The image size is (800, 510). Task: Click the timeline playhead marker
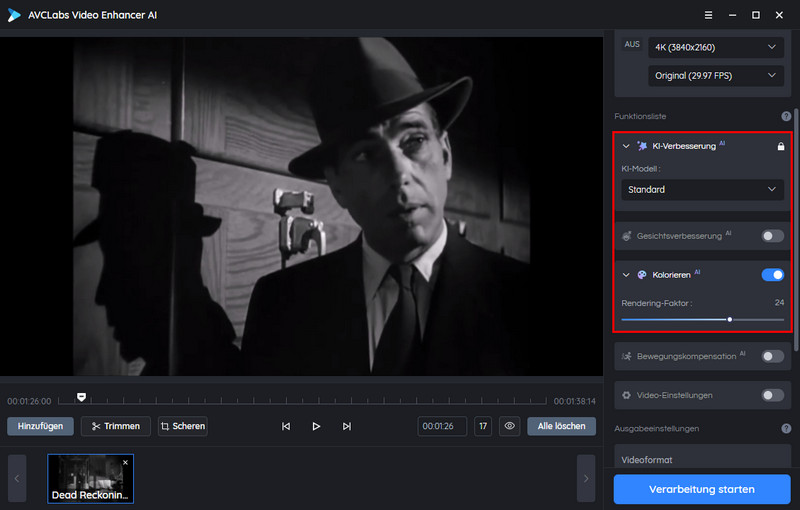click(x=82, y=397)
